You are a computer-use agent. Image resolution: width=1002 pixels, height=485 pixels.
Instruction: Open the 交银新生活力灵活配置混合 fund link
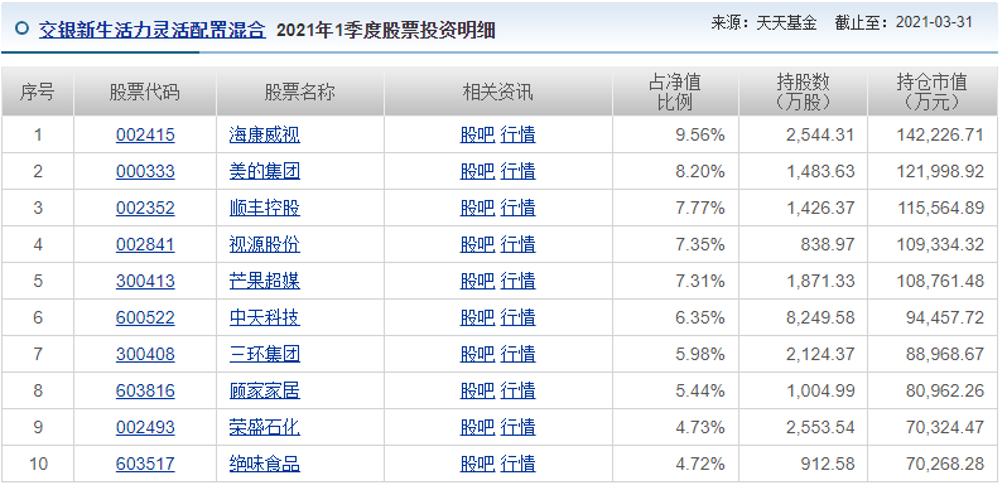152,30
